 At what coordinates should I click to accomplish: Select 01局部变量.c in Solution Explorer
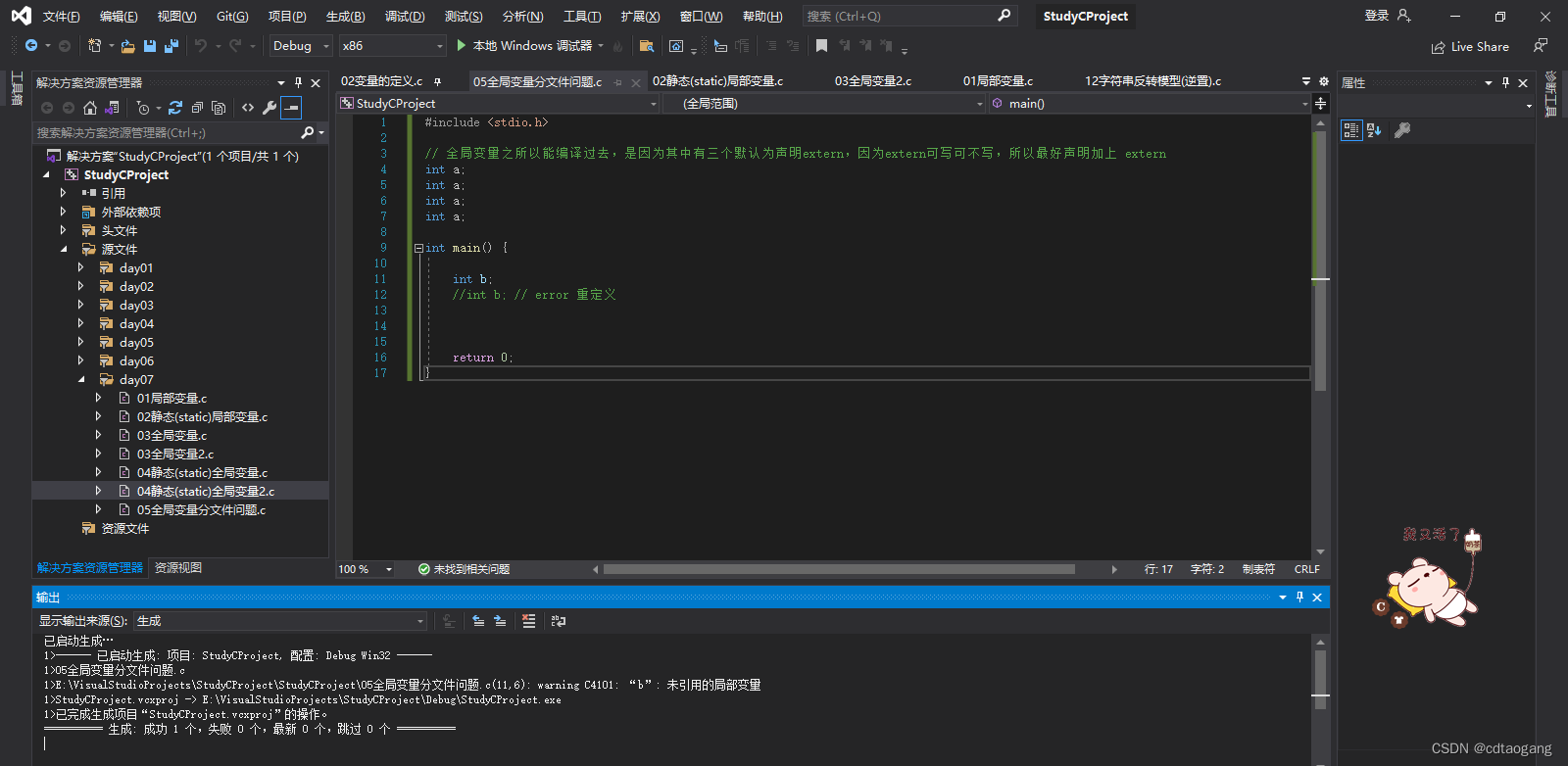coord(171,398)
